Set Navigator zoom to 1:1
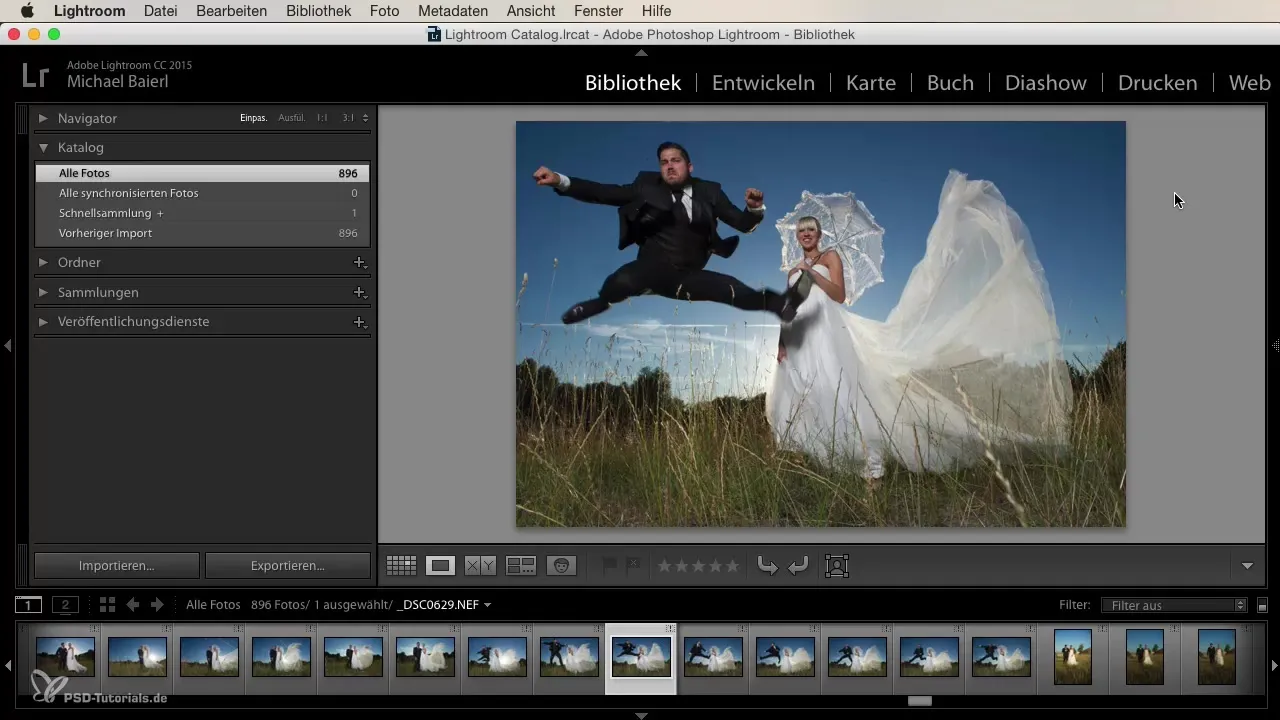 [x=322, y=118]
